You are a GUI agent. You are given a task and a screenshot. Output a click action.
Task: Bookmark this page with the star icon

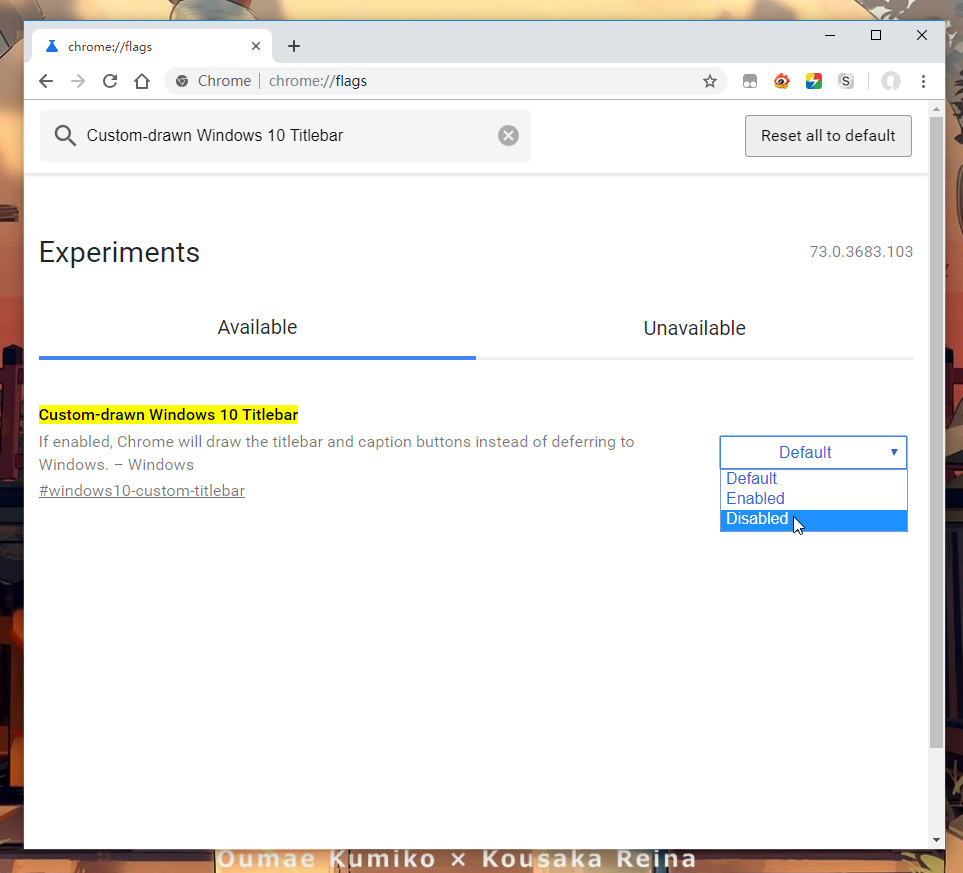tap(710, 81)
